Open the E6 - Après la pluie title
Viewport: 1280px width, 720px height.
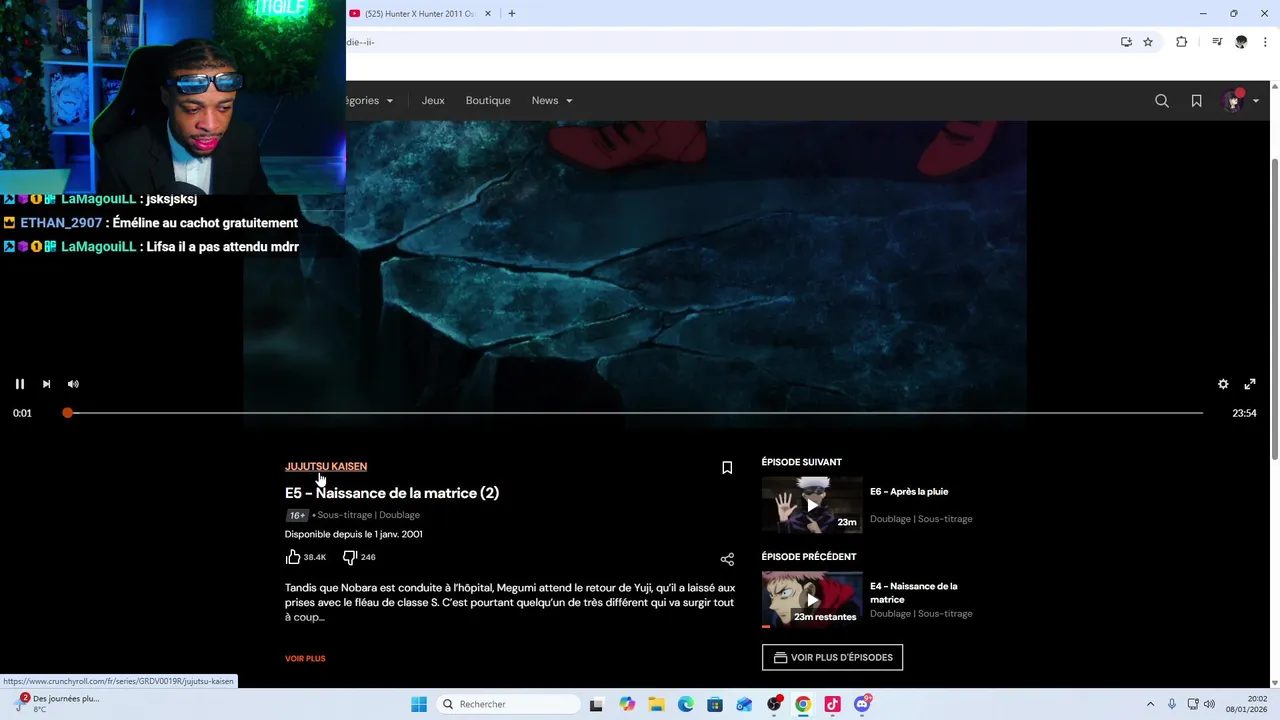(x=909, y=492)
